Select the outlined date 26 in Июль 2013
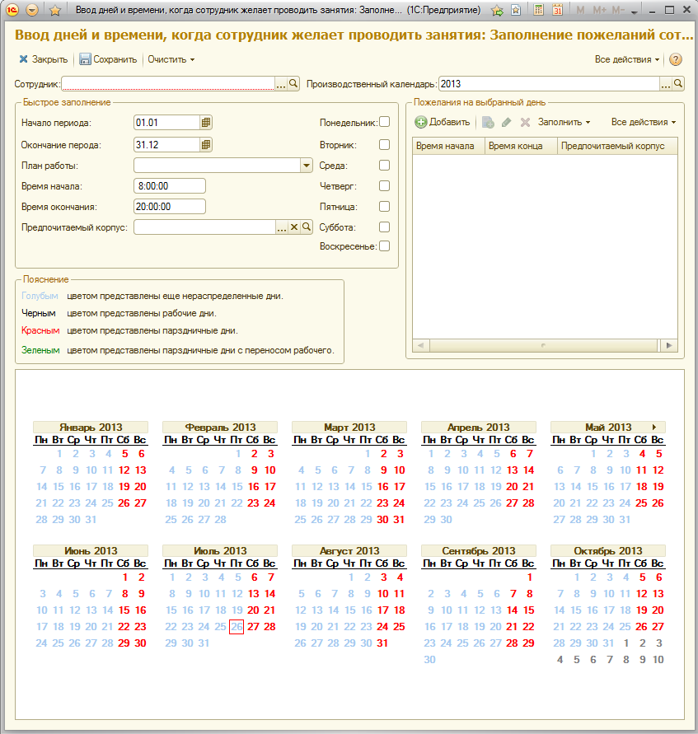 click(236, 626)
